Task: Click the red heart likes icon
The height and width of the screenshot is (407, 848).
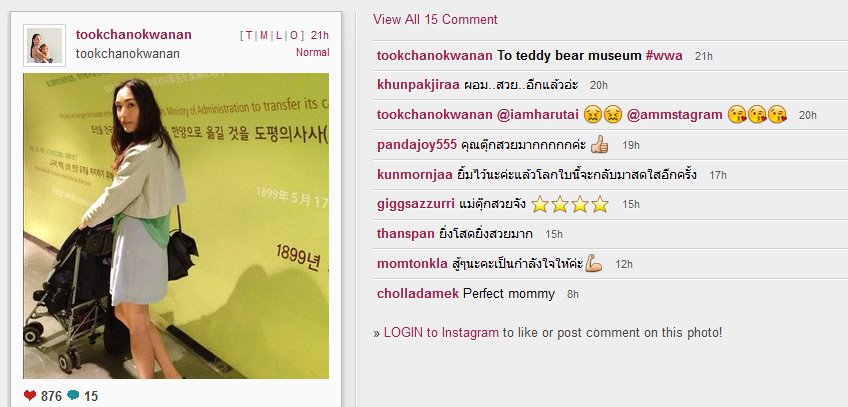Action: point(30,395)
